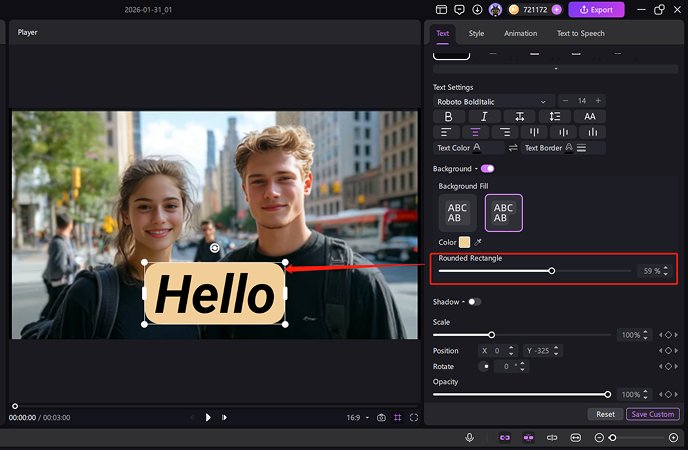
Task: Open the Roboto BoldItalic font dropdown
Action: [494, 101]
